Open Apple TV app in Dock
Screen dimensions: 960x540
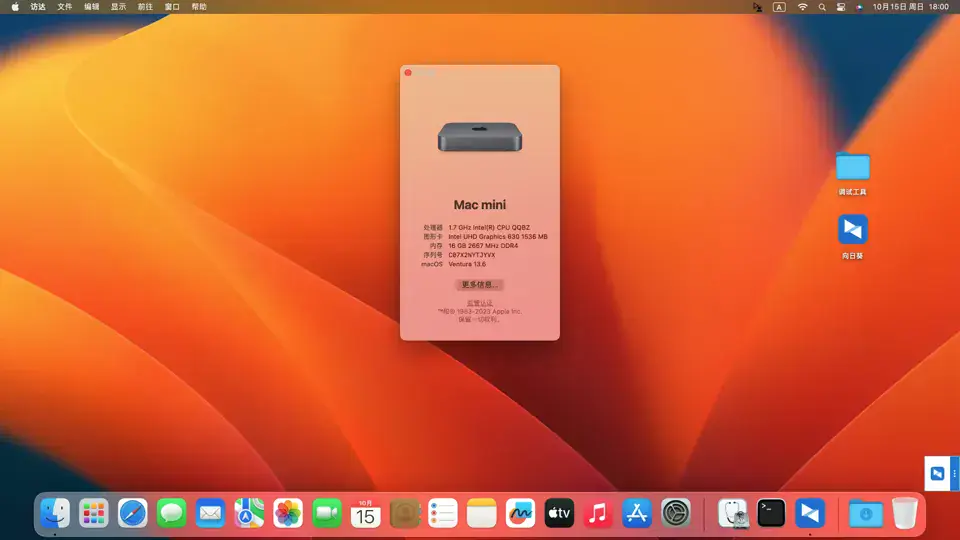click(559, 513)
